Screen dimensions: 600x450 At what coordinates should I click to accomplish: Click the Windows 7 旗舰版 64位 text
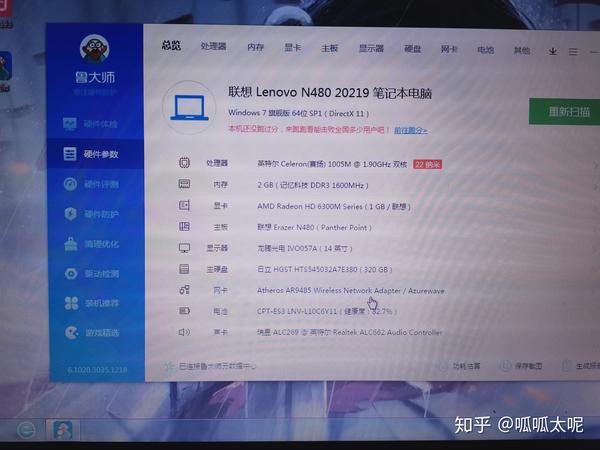pyautogui.click(x=298, y=113)
